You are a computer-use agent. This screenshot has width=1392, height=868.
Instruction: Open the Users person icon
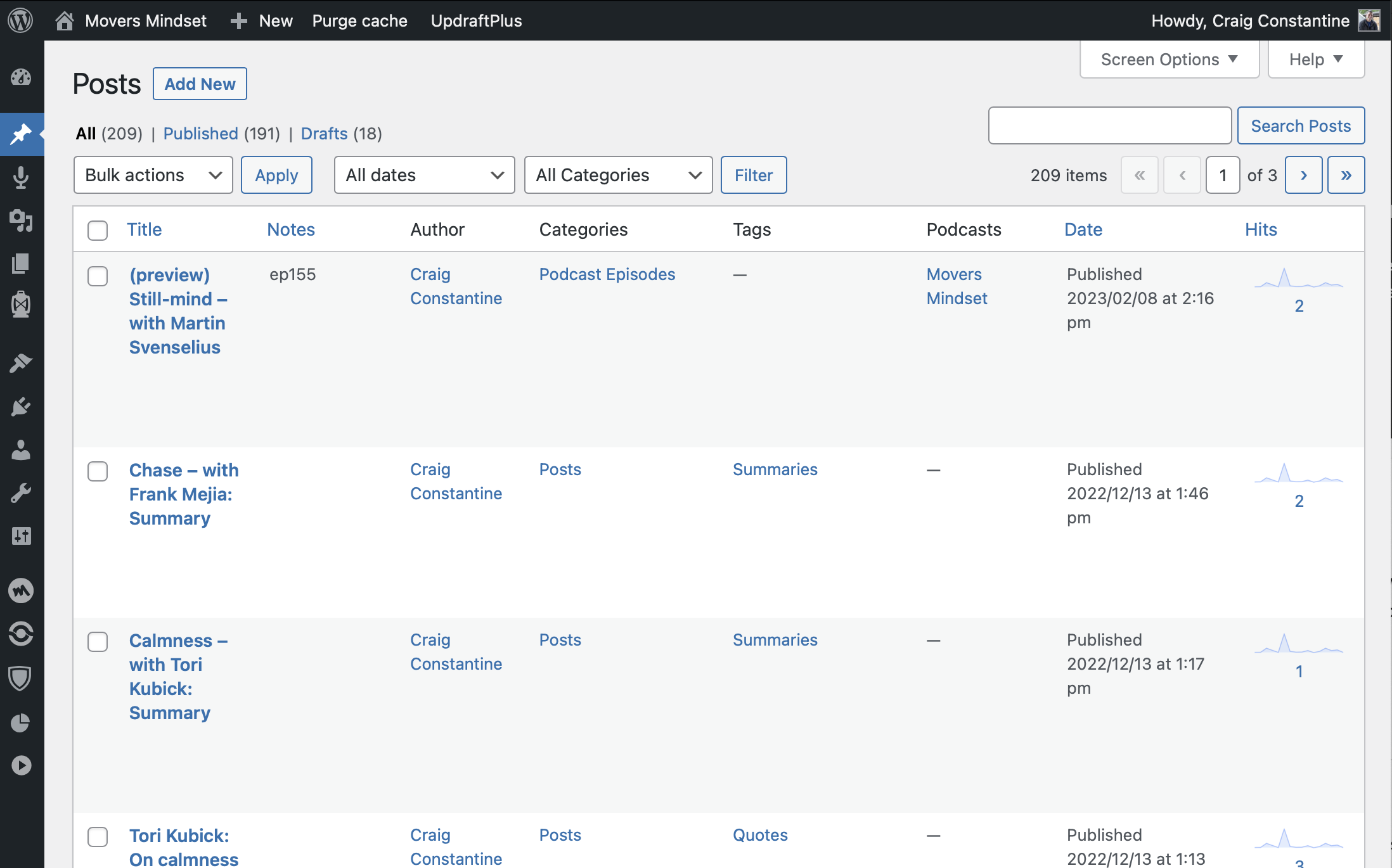pyautogui.click(x=21, y=450)
